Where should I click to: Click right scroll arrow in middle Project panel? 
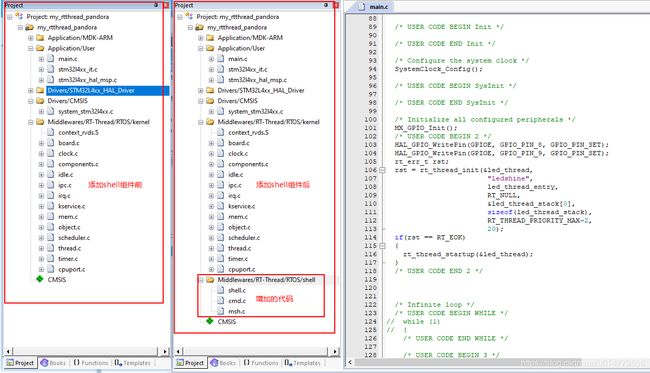[x=335, y=351]
